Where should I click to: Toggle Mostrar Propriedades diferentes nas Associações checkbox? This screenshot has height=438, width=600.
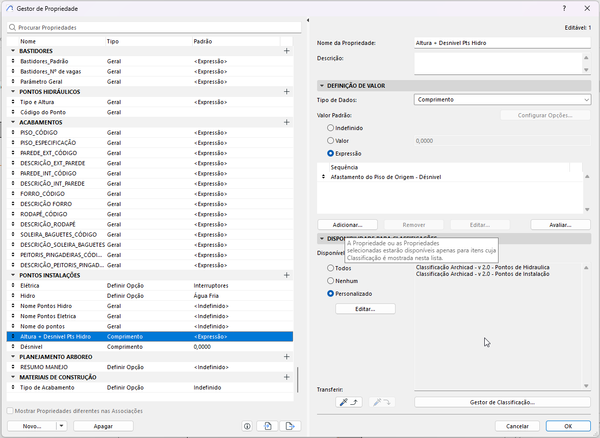tap(10, 411)
